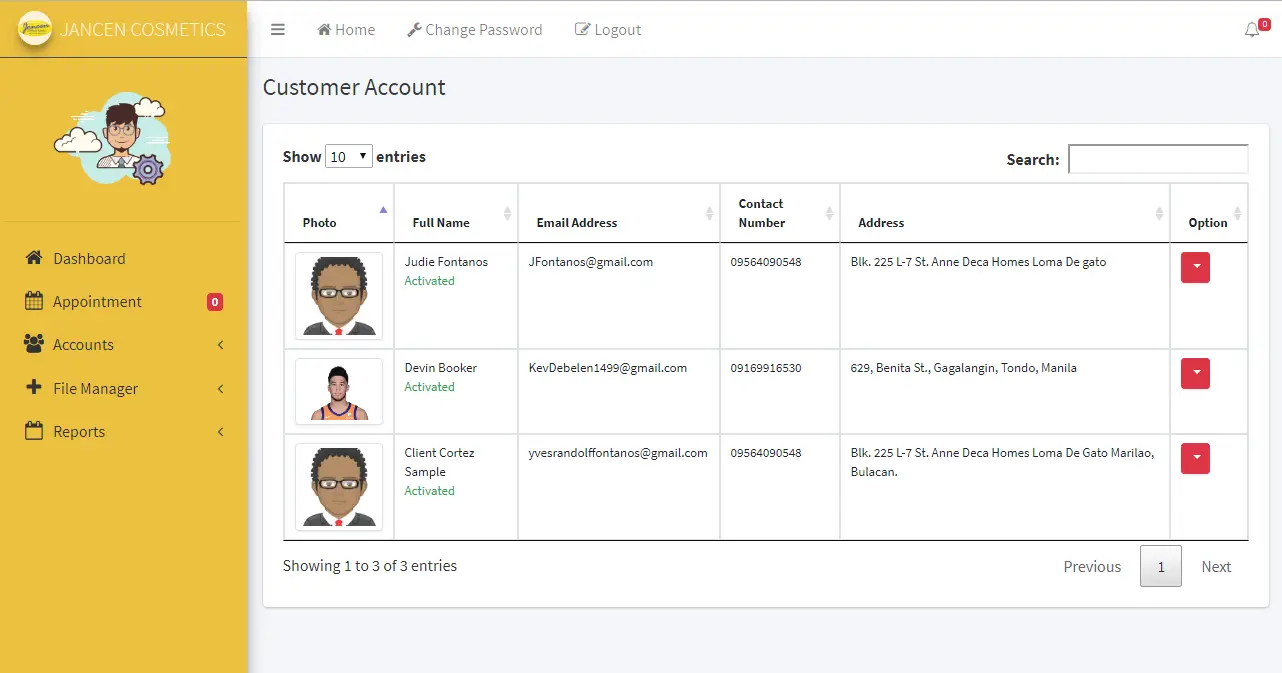Click the wrench icon beside Change Password
Image resolution: width=1282 pixels, height=673 pixels.
pyautogui.click(x=414, y=30)
